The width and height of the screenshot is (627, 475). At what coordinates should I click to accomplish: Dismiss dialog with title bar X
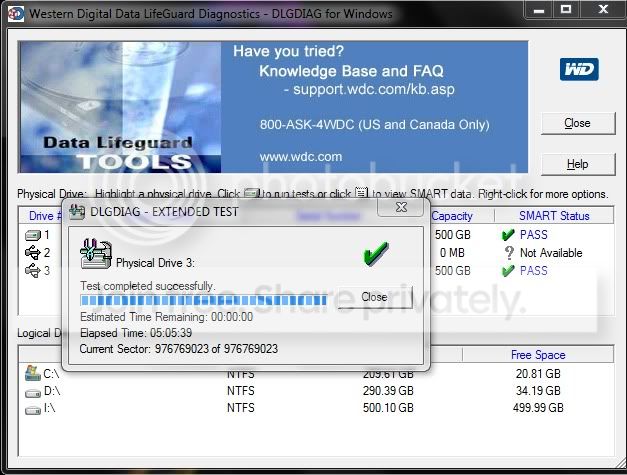401,207
